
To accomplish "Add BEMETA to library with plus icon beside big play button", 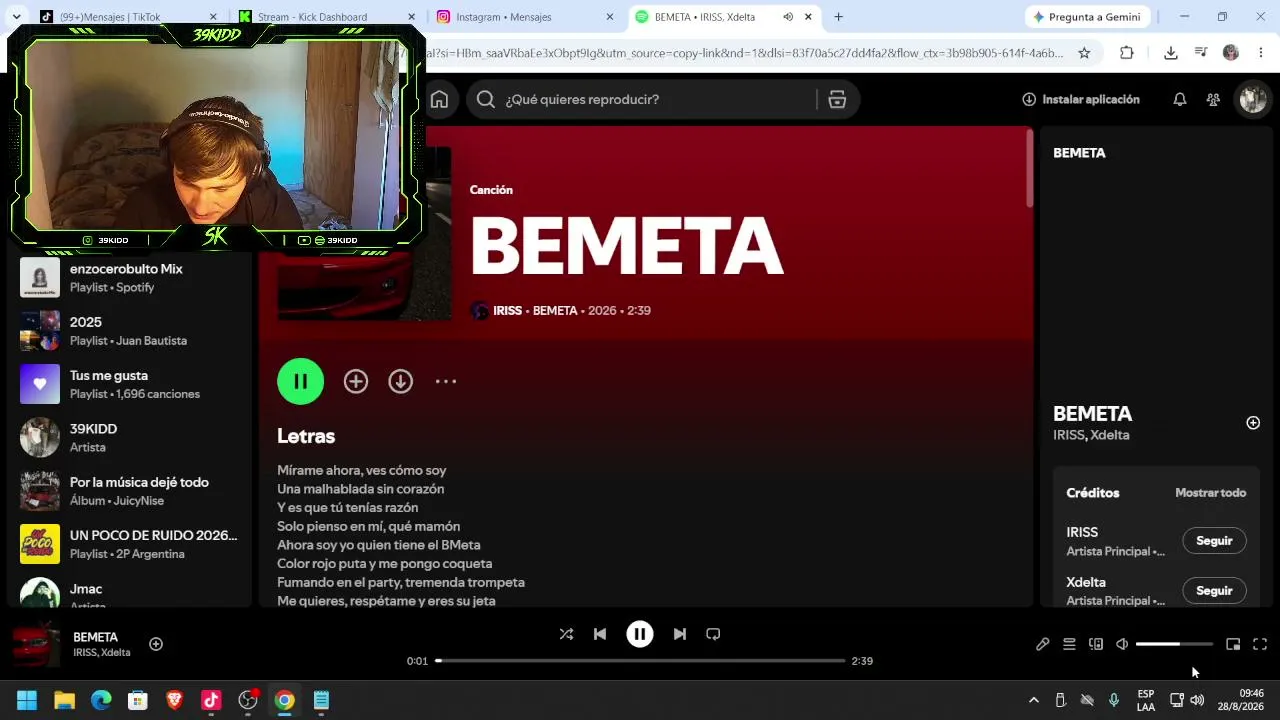I will [x=356, y=381].
